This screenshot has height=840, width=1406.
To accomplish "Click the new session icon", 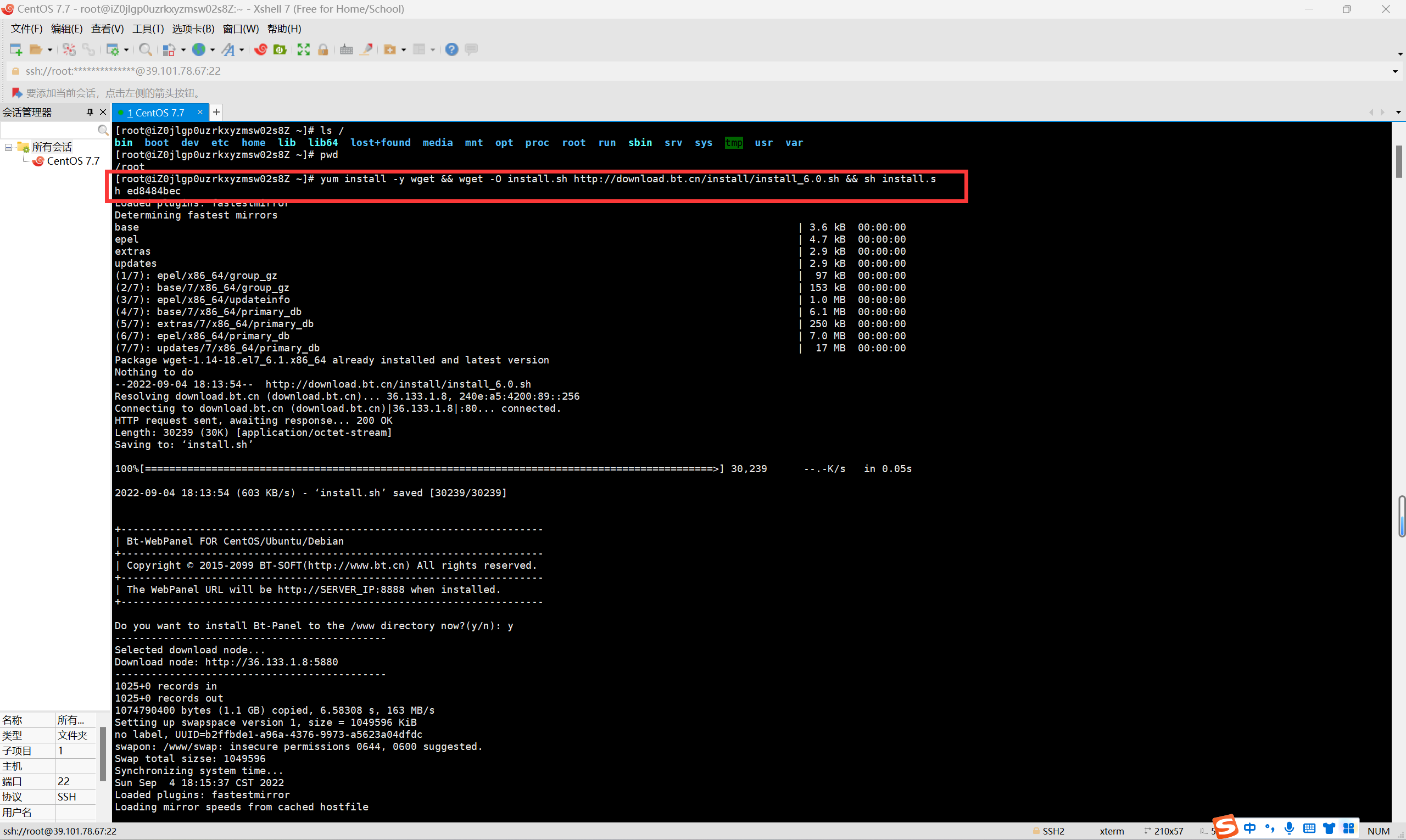I will 15,50.
